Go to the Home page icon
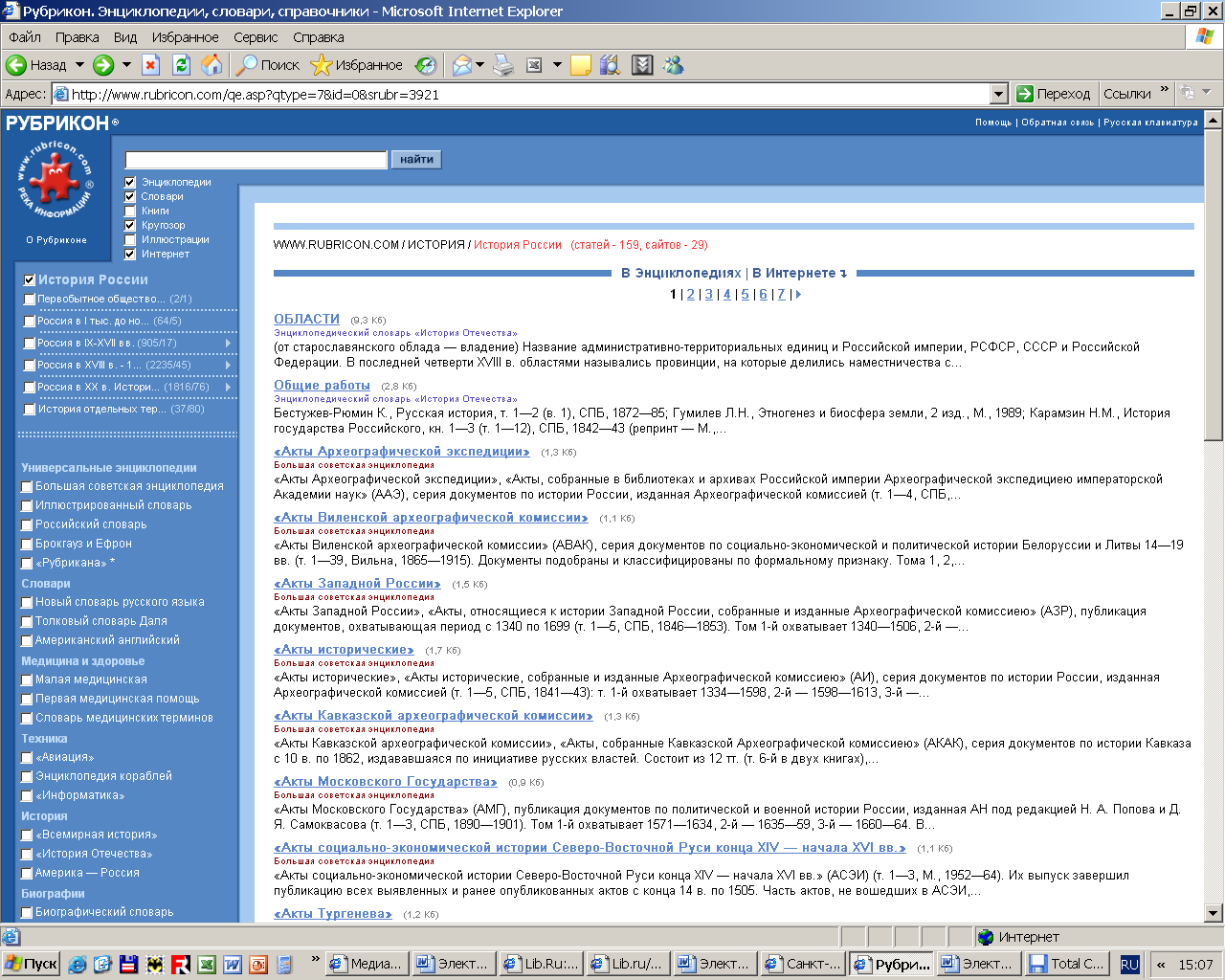Screen dimensions: 1225x980 (x=212, y=65)
